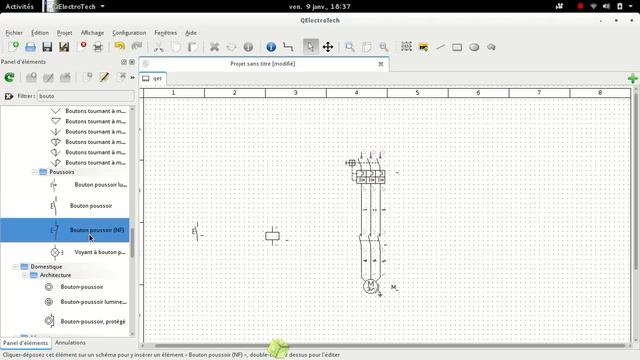Image resolution: width=640 pixels, height=360 pixels.
Task: Click the Edit element pencil icon
Action: [x=104, y=77]
